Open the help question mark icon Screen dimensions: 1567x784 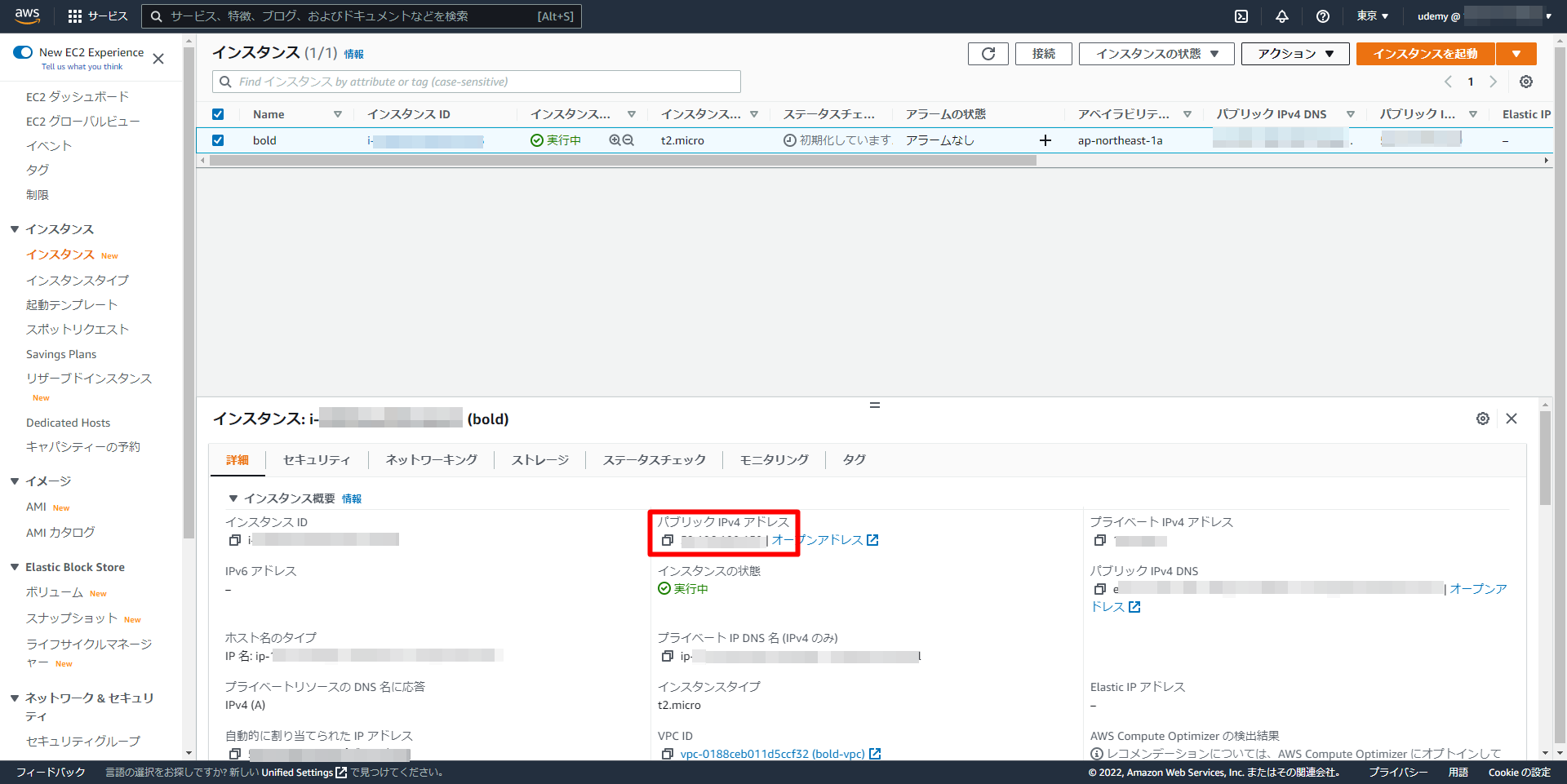point(1323,16)
